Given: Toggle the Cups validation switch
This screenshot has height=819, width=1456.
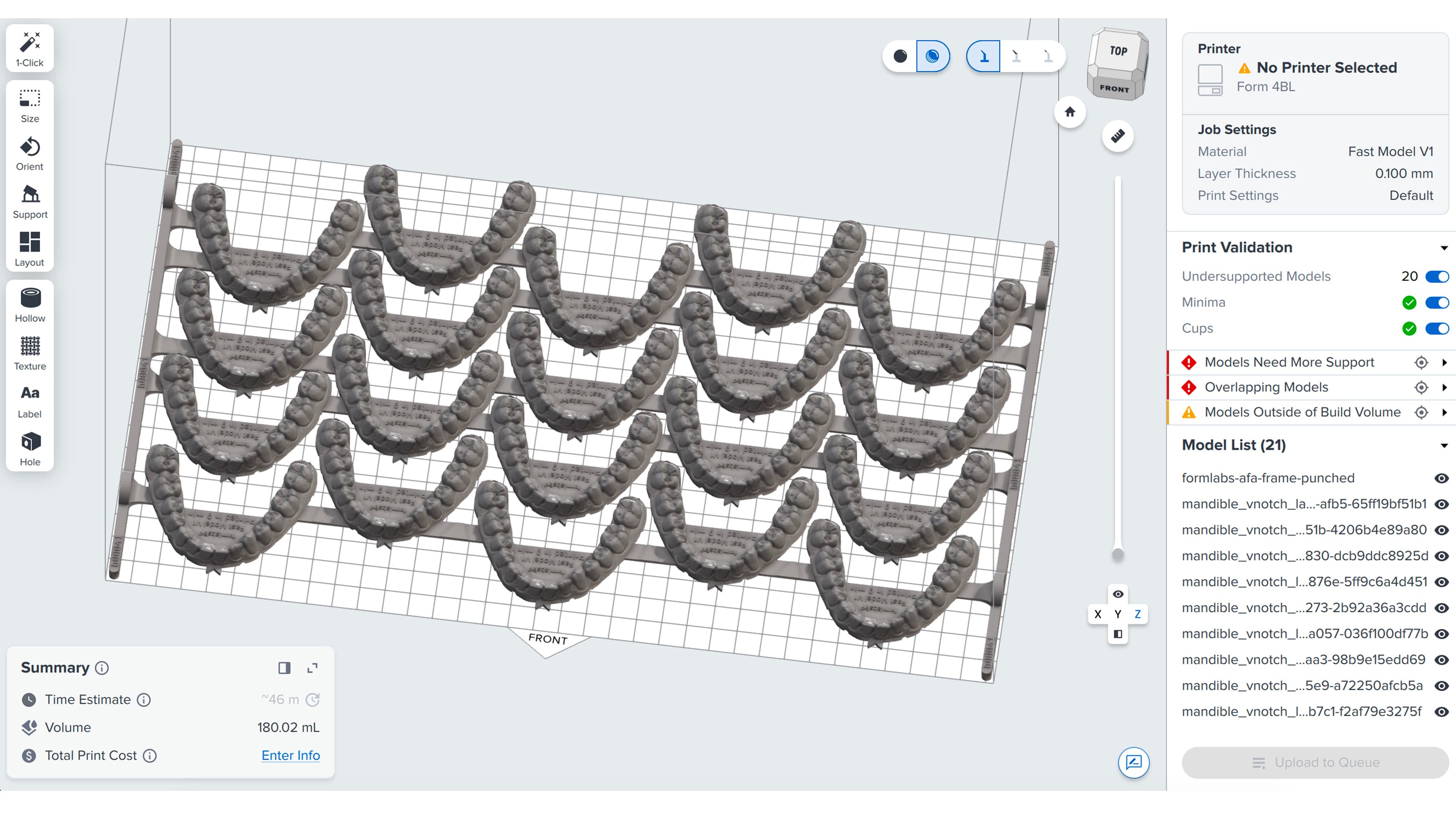Looking at the screenshot, I should click(x=1437, y=329).
